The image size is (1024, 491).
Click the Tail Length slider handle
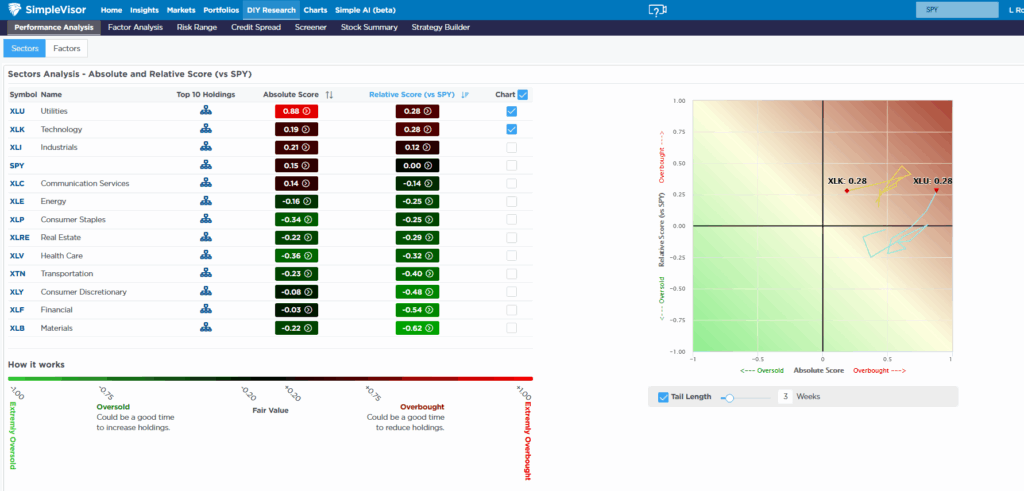pos(729,397)
